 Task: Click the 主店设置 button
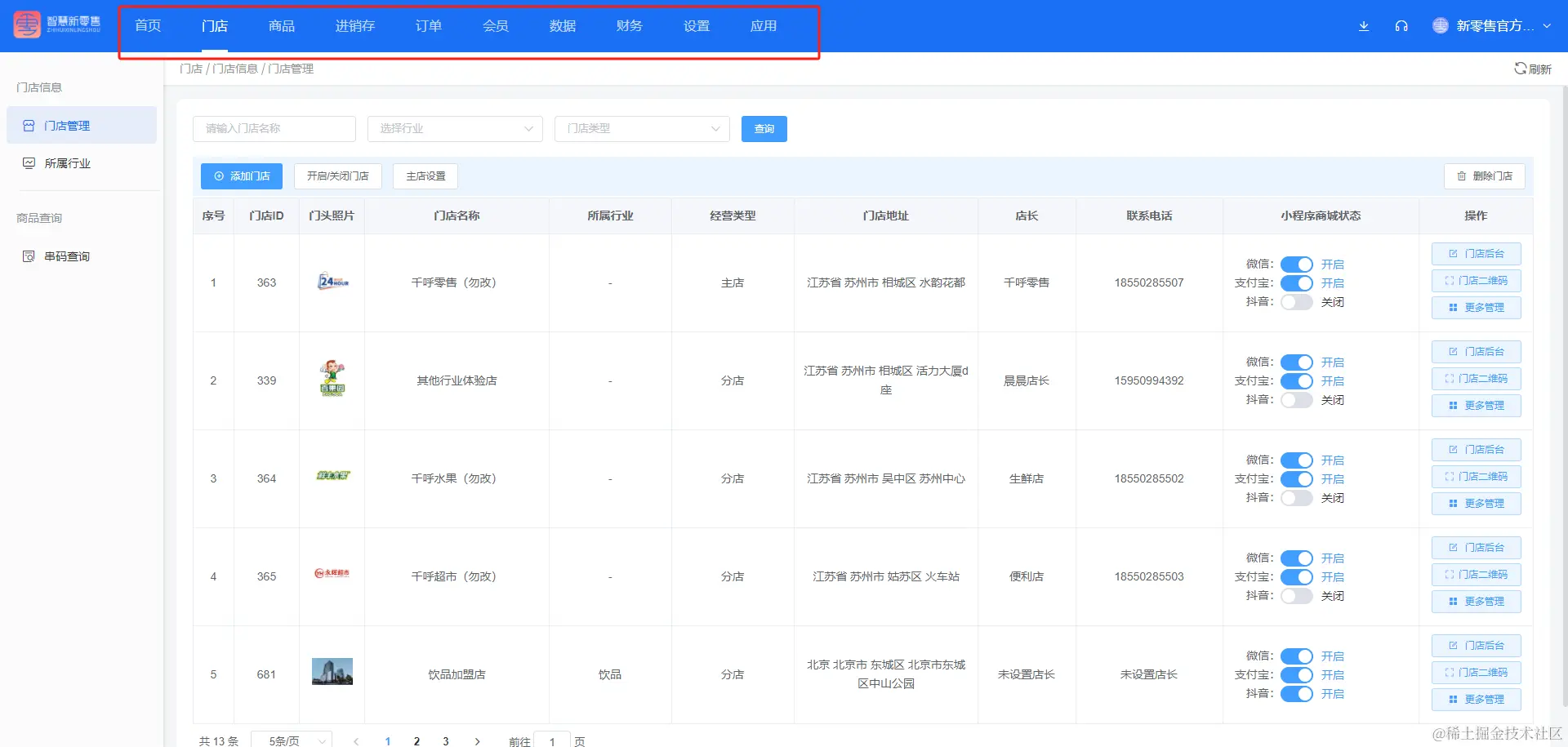pos(425,176)
